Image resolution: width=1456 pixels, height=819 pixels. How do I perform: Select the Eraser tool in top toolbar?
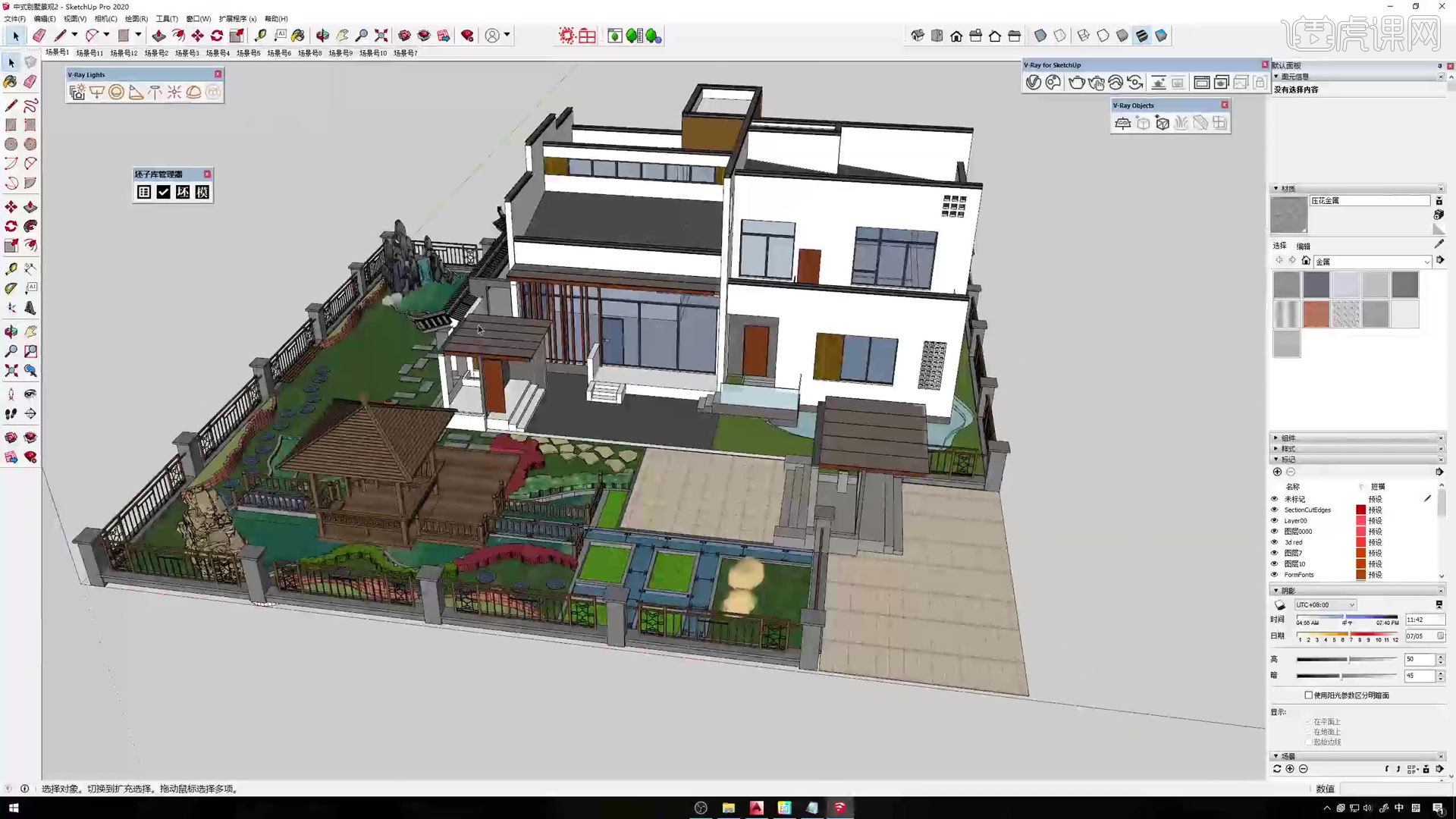[x=39, y=36]
